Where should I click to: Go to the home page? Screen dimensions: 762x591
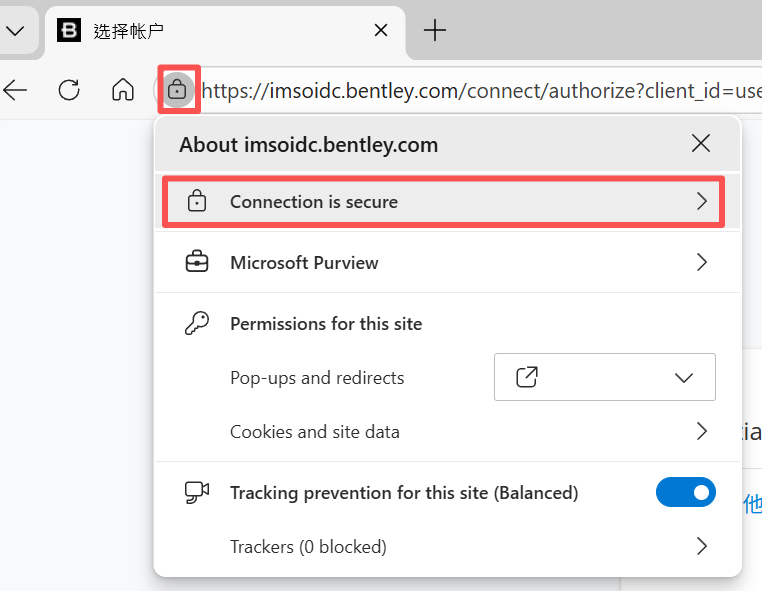click(x=123, y=90)
